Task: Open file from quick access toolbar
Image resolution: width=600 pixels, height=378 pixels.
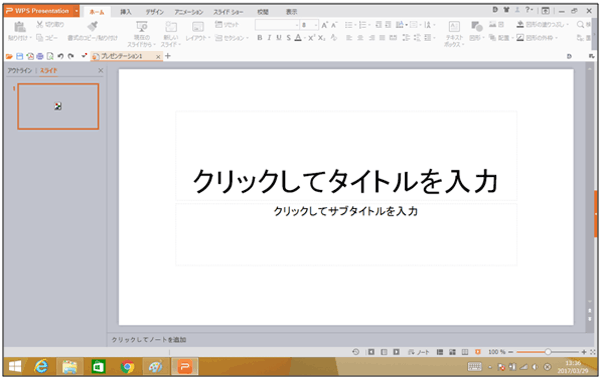Action: click(9, 56)
